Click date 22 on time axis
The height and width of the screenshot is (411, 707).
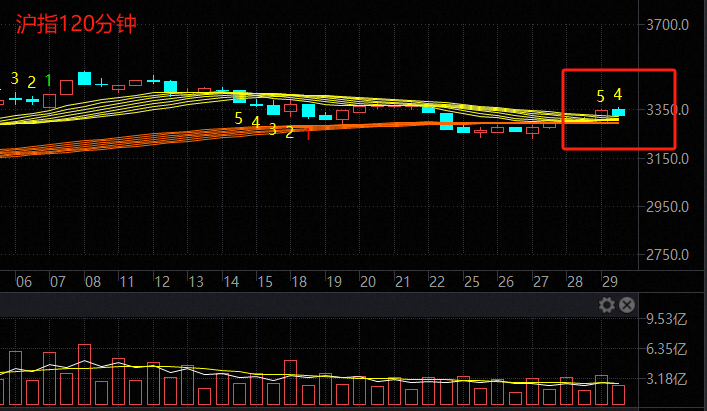click(x=437, y=282)
